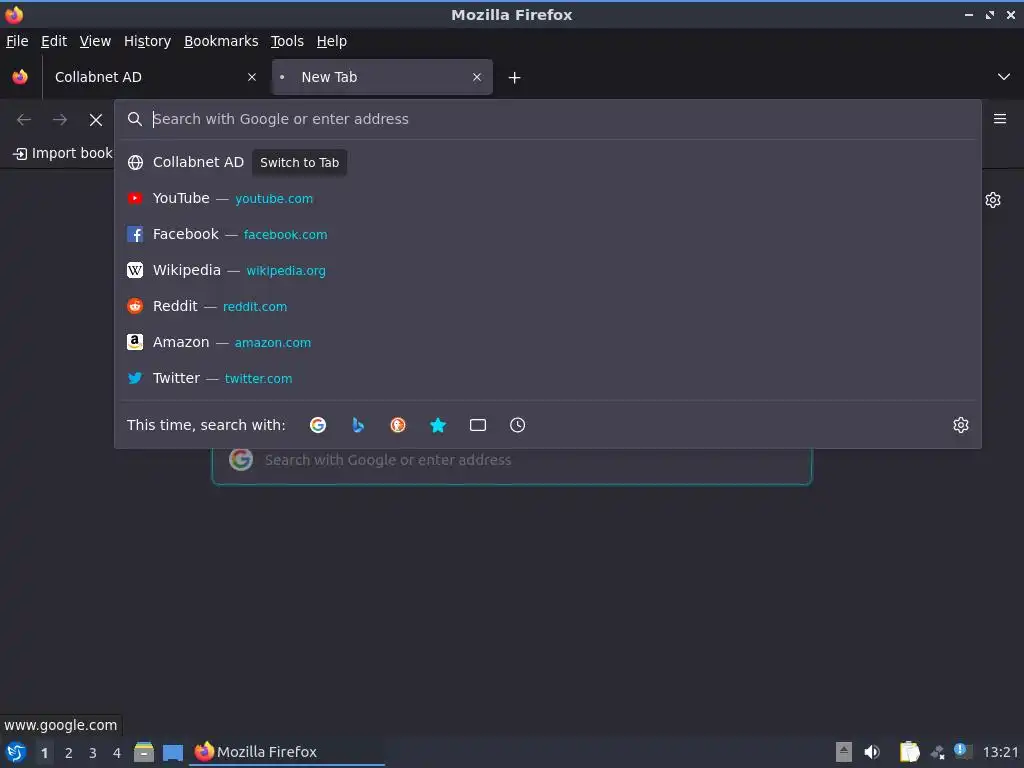
Task: Click Import bookmarks toolbar button
Action: pyautogui.click(x=62, y=153)
